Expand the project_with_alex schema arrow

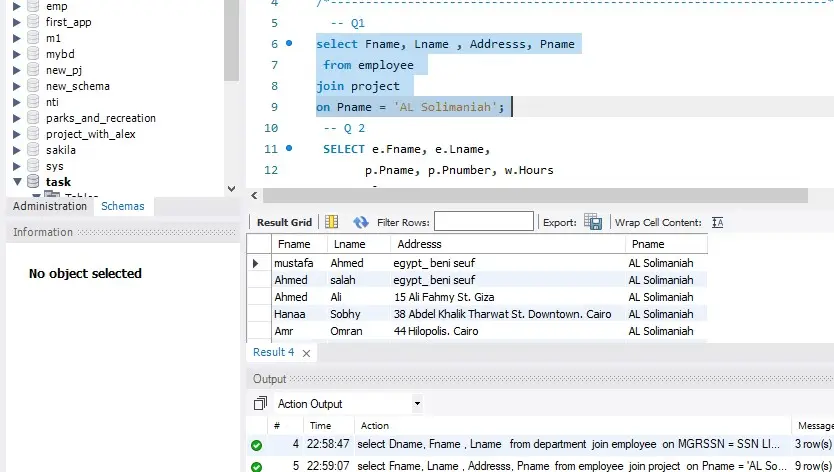pos(17,134)
